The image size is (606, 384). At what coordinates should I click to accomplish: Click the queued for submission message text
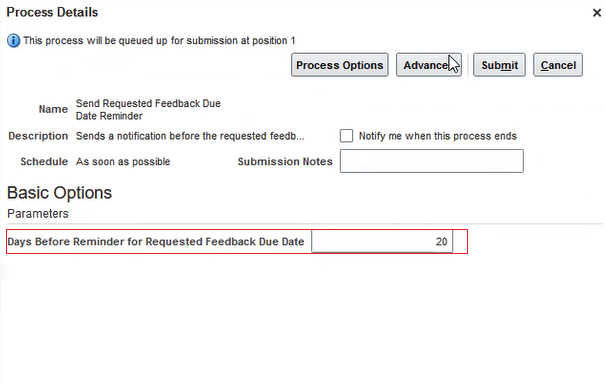(159, 41)
